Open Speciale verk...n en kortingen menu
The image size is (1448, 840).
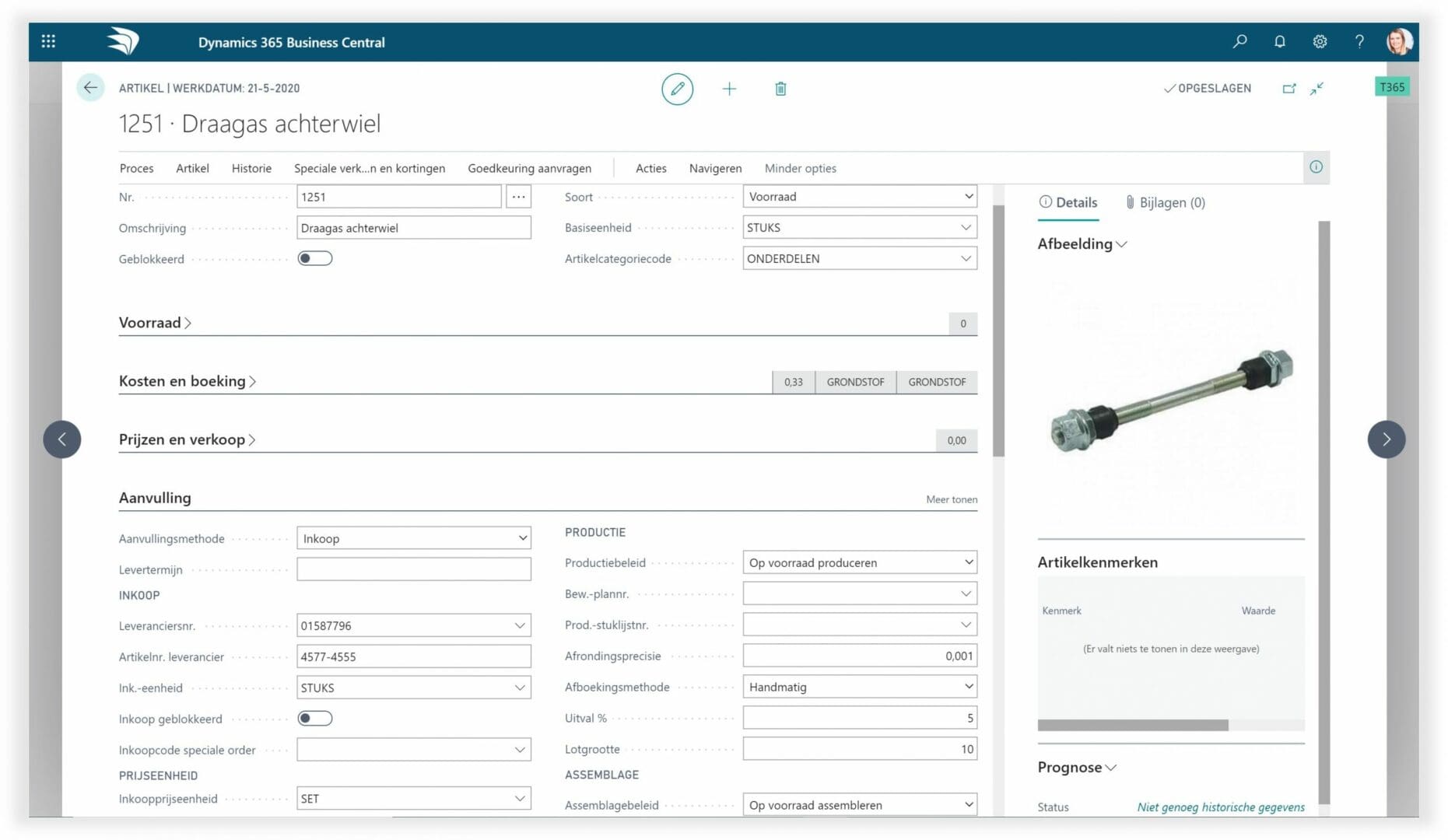pyautogui.click(x=370, y=168)
